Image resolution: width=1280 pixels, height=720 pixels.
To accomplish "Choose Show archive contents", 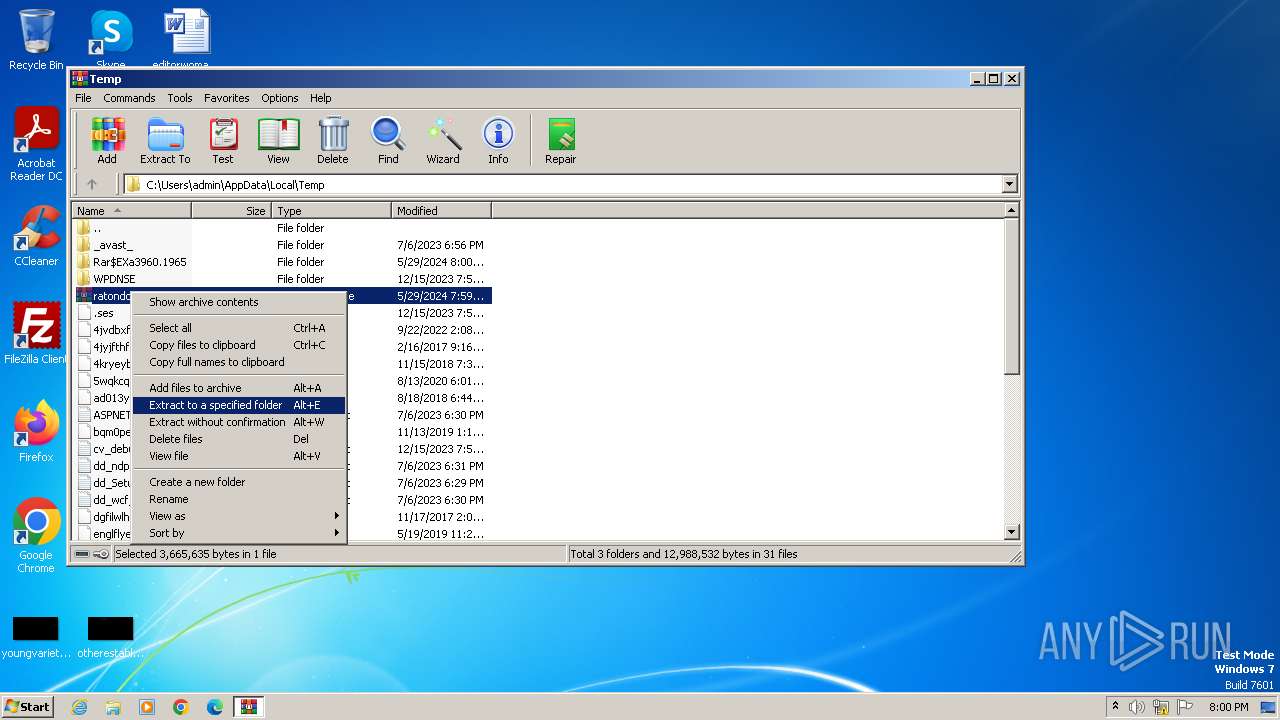I will (x=239, y=302).
